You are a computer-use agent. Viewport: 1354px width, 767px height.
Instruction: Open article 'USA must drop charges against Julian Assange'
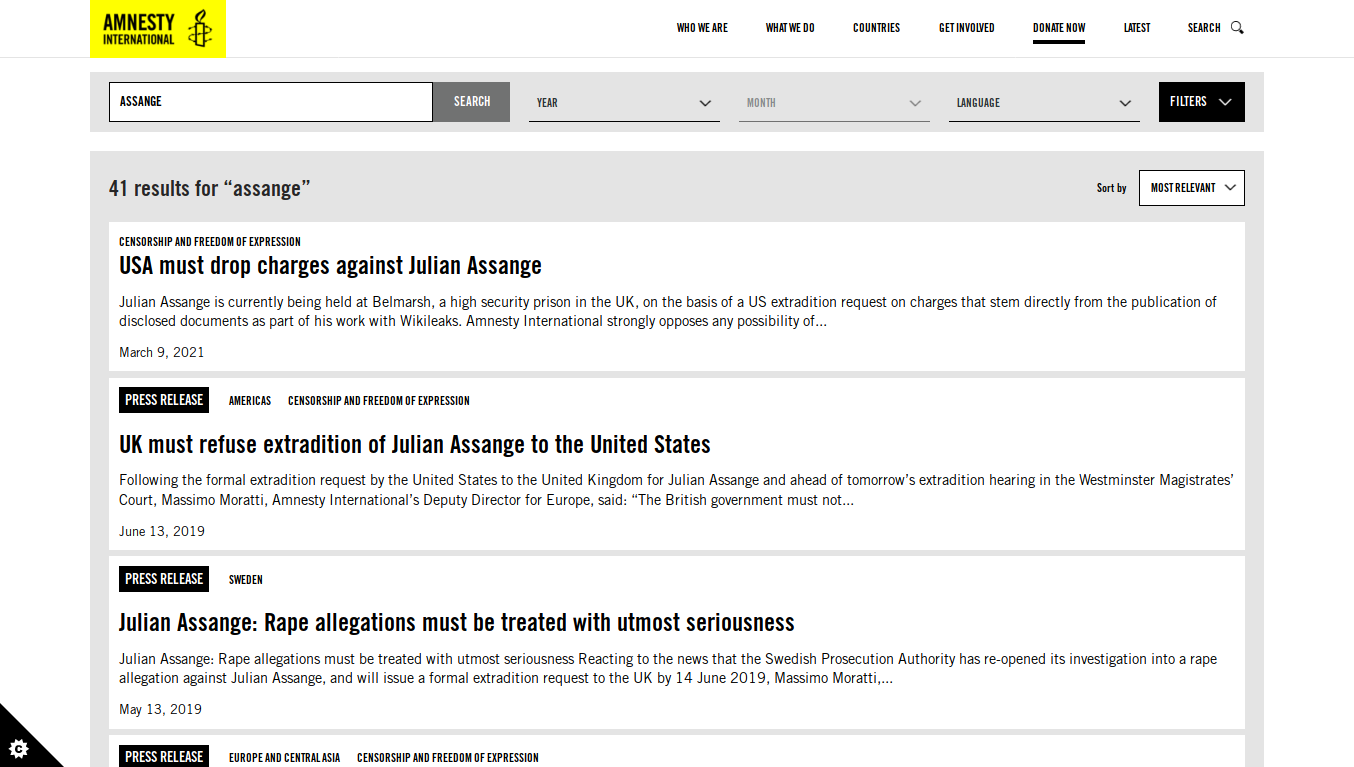330,266
